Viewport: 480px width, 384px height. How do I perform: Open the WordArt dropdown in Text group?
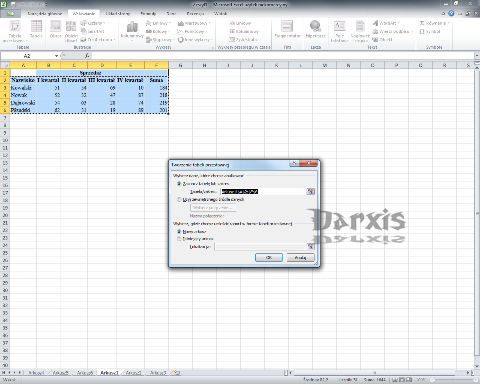point(386,23)
